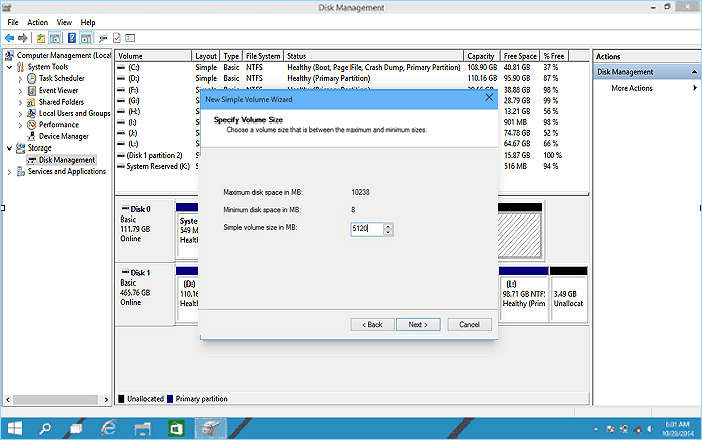Open the Action menu
Viewport: 702px width, 440px height.
[37, 22]
